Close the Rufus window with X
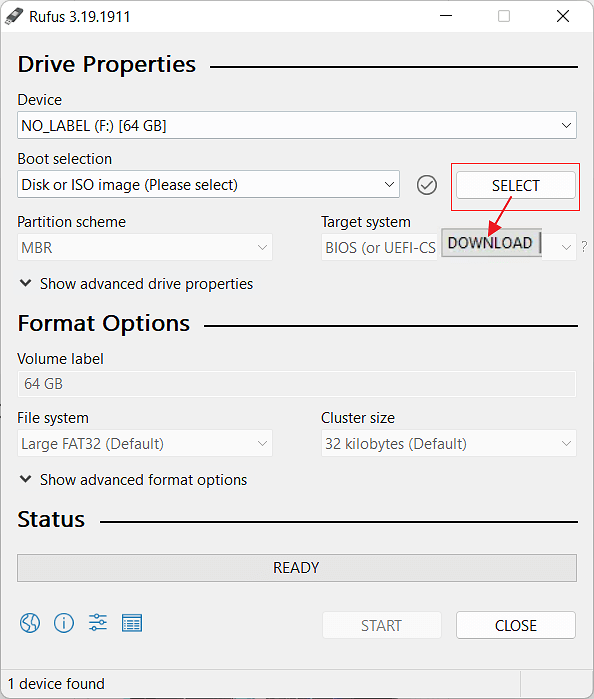Screen dimensions: 594x699 (563, 16)
